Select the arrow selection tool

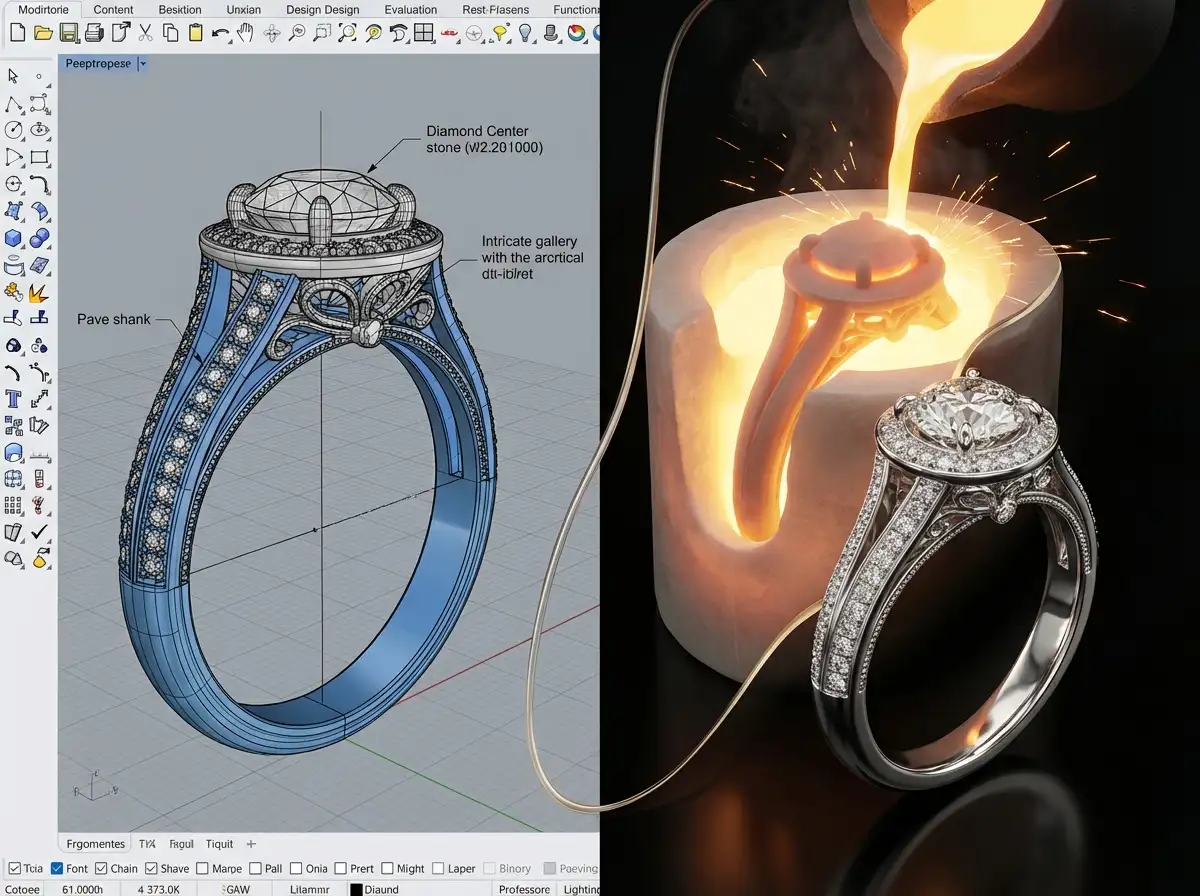point(14,76)
